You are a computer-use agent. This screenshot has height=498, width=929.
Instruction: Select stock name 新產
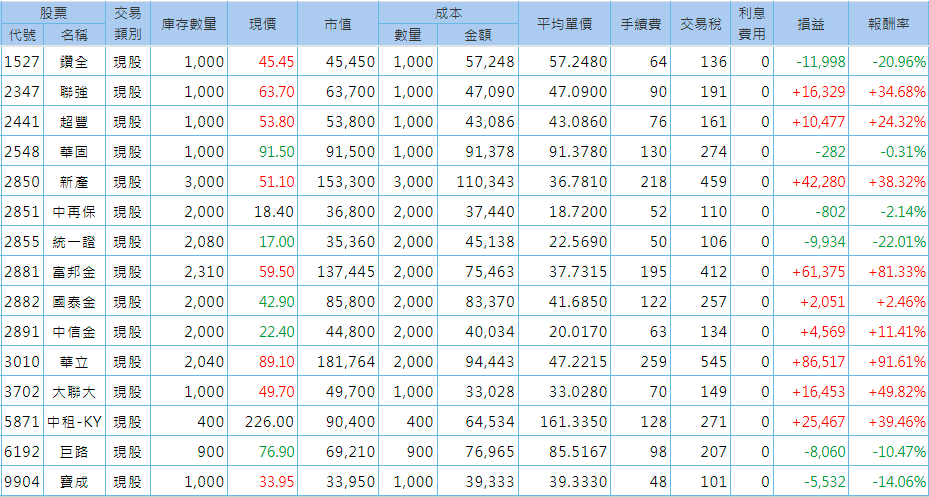(x=74, y=182)
